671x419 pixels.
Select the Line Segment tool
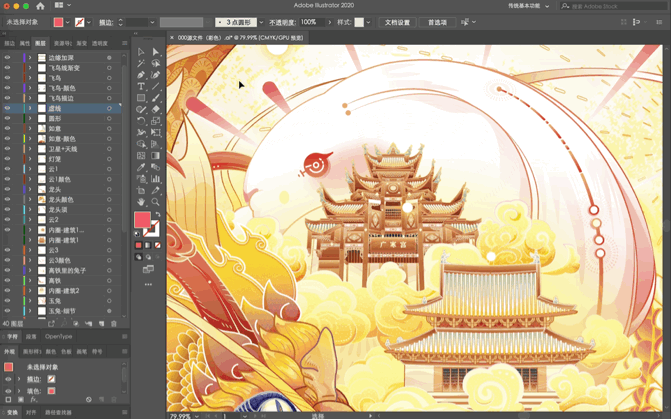point(155,86)
